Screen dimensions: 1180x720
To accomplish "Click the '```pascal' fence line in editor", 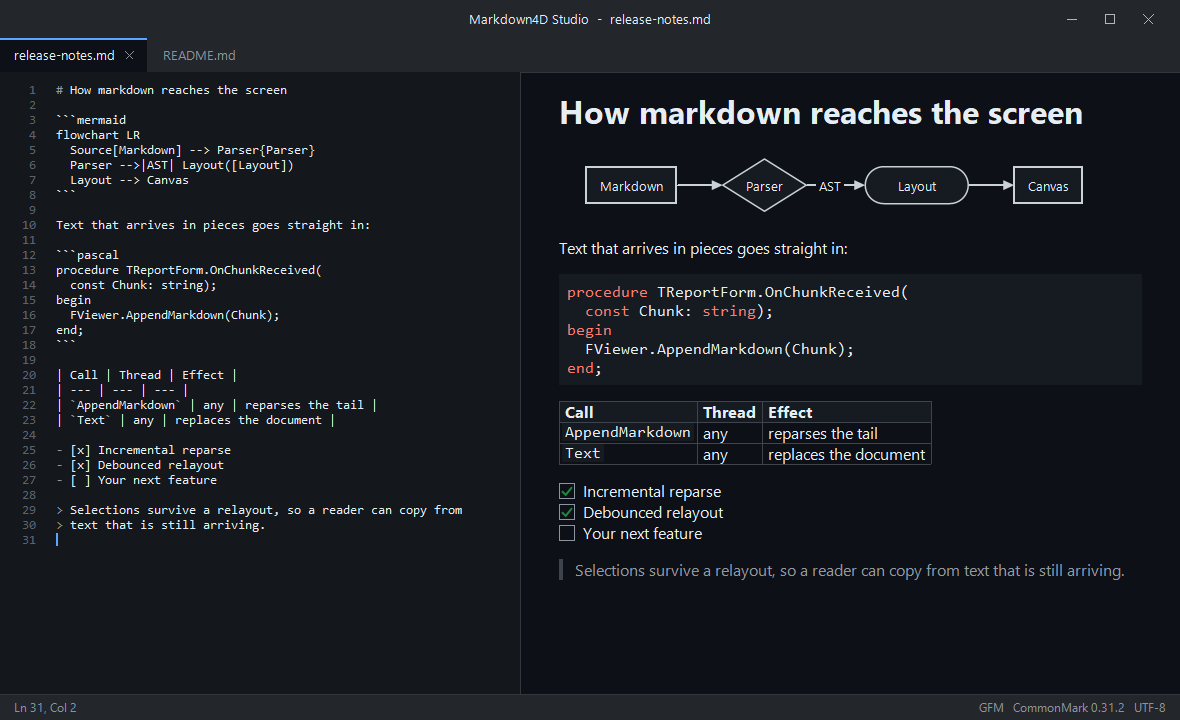I will click(87, 255).
